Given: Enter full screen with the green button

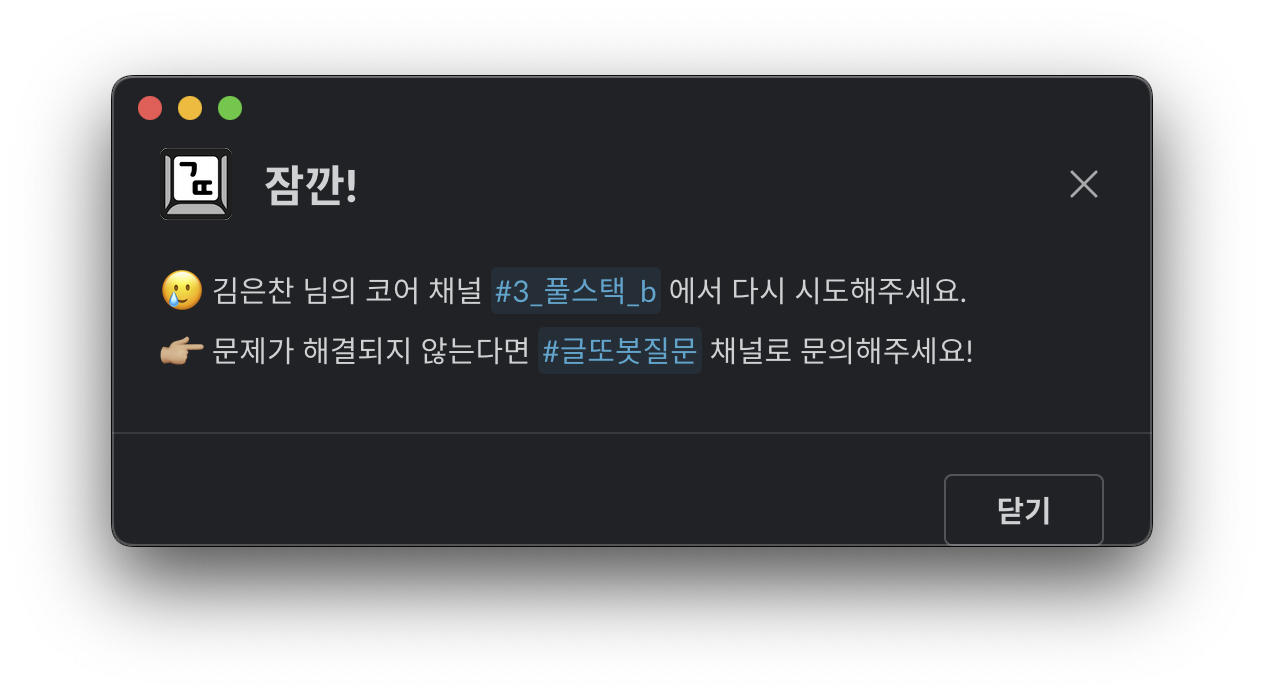Looking at the screenshot, I should pos(230,108).
